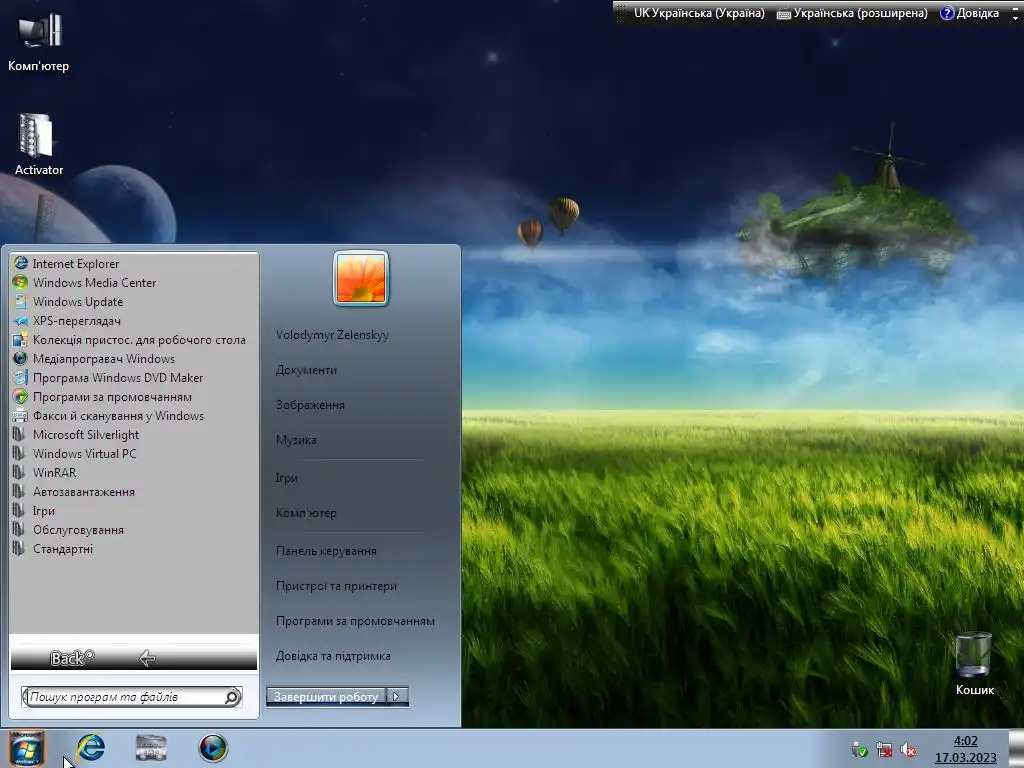Click the Internet Explorer icon in the programs list
The width and height of the screenshot is (1024, 768).
(21, 263)
